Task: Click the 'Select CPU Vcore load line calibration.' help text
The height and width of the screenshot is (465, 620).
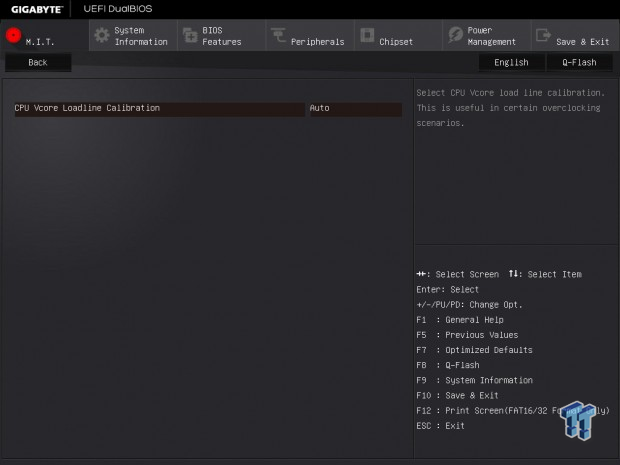Action: (x=510, y=93)
